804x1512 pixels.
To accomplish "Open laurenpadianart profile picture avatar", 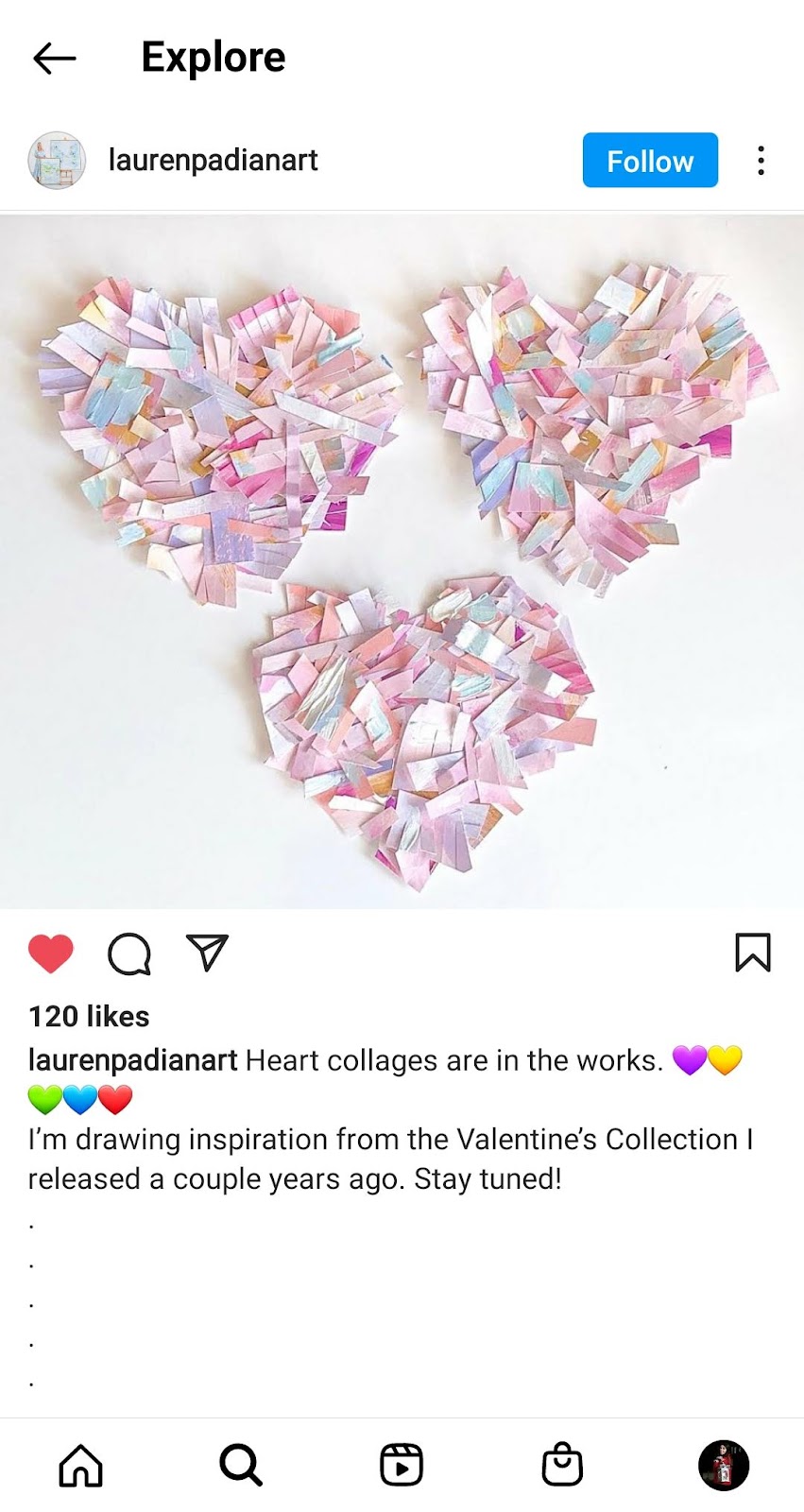I will (57, 161).
